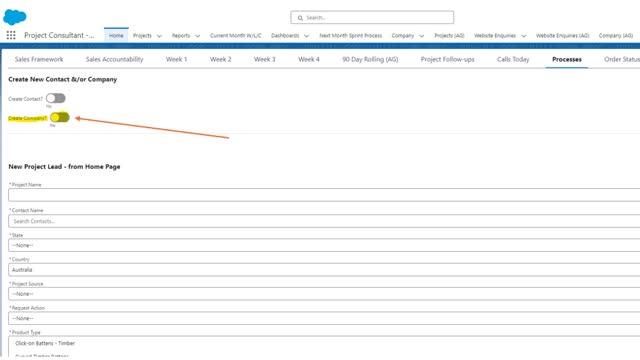Open the Website Enquiries navigation item
The height and width of the screenshot is (360, 640).
tap(495, 36)
